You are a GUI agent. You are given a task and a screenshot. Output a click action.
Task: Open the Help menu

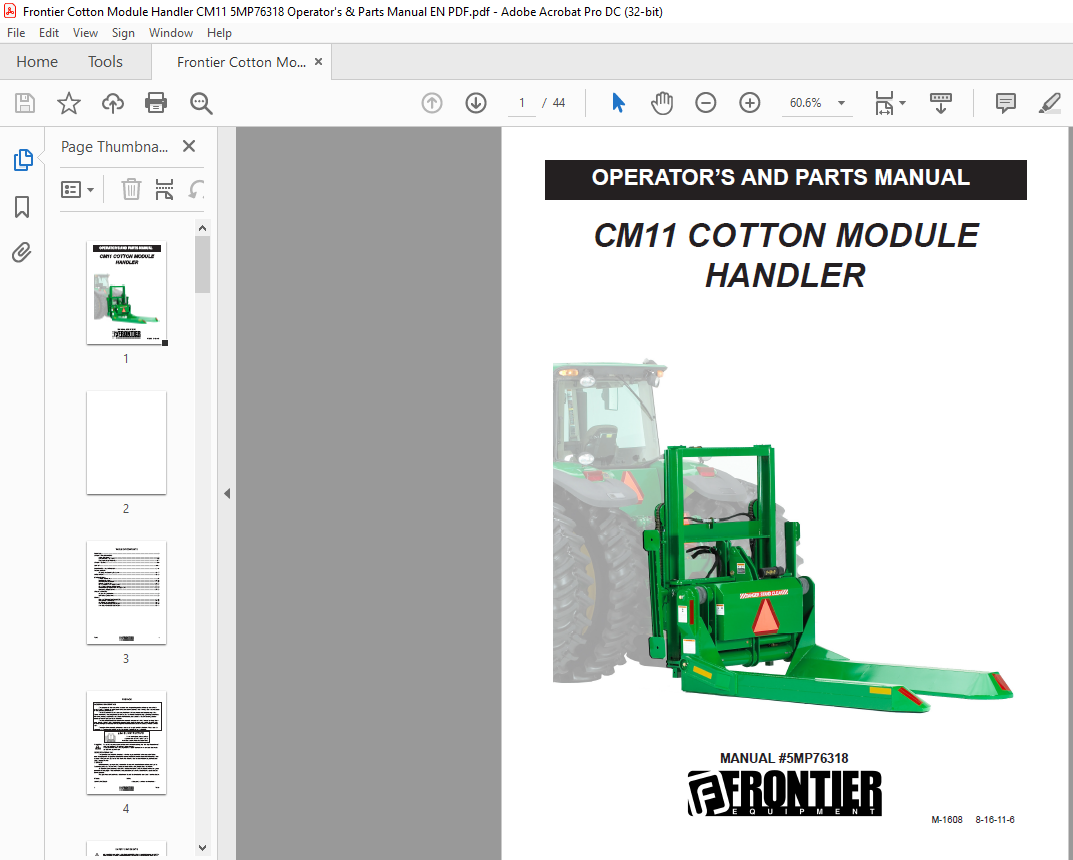coord(219,33)
